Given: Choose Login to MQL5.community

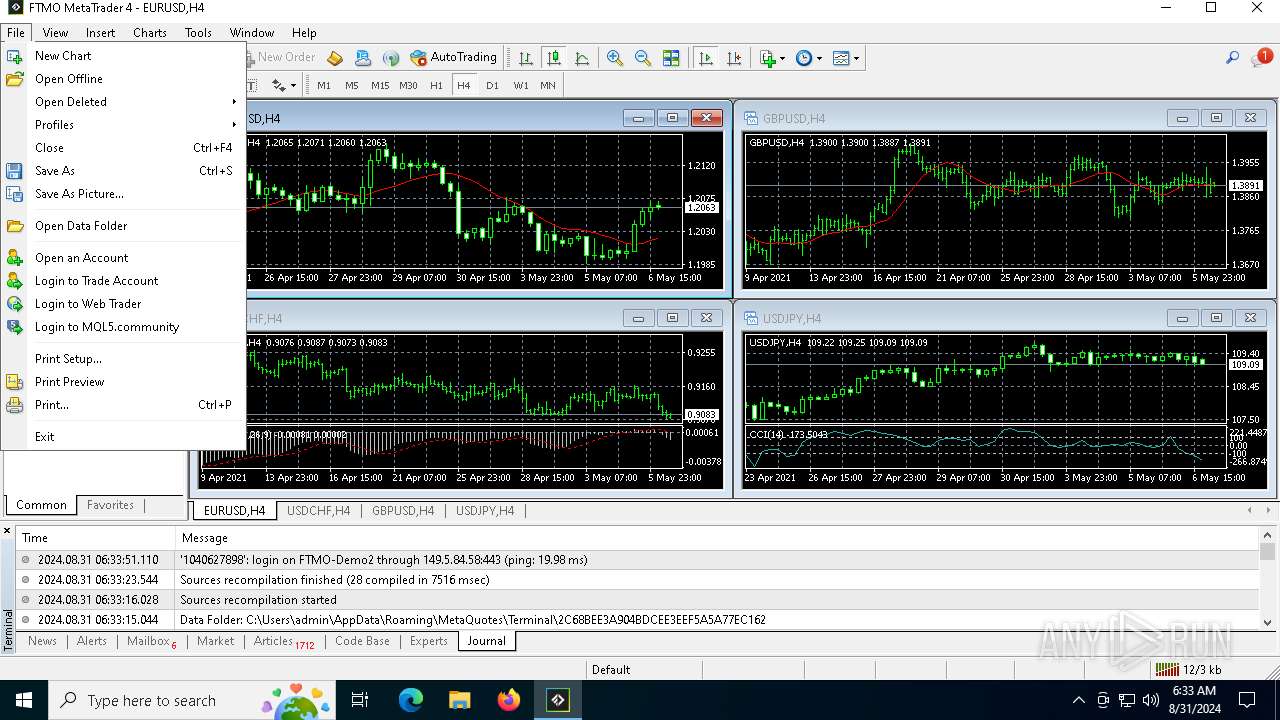Looking at the screenshot, I should (x=123, y=327).
